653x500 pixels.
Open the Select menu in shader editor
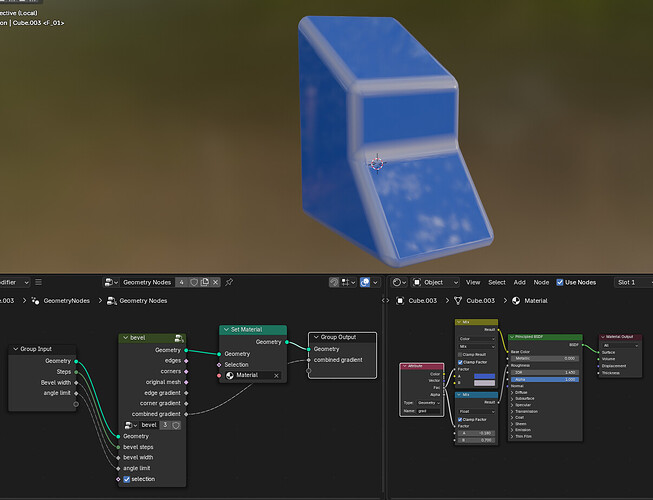pyautogui.click(x=496, y=282)
